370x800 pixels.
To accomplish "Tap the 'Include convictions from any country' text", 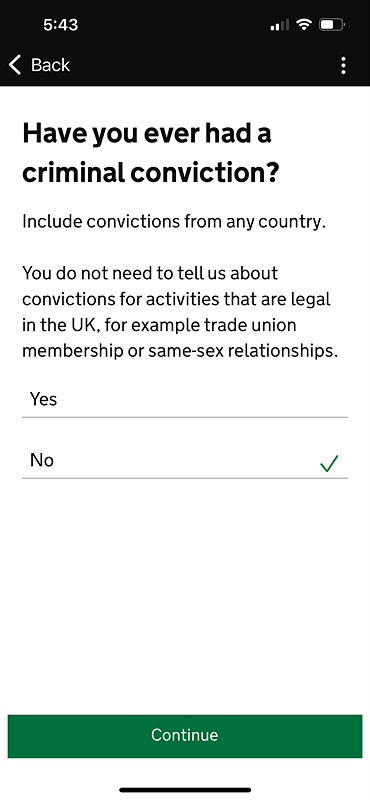I will coord(174,222).
